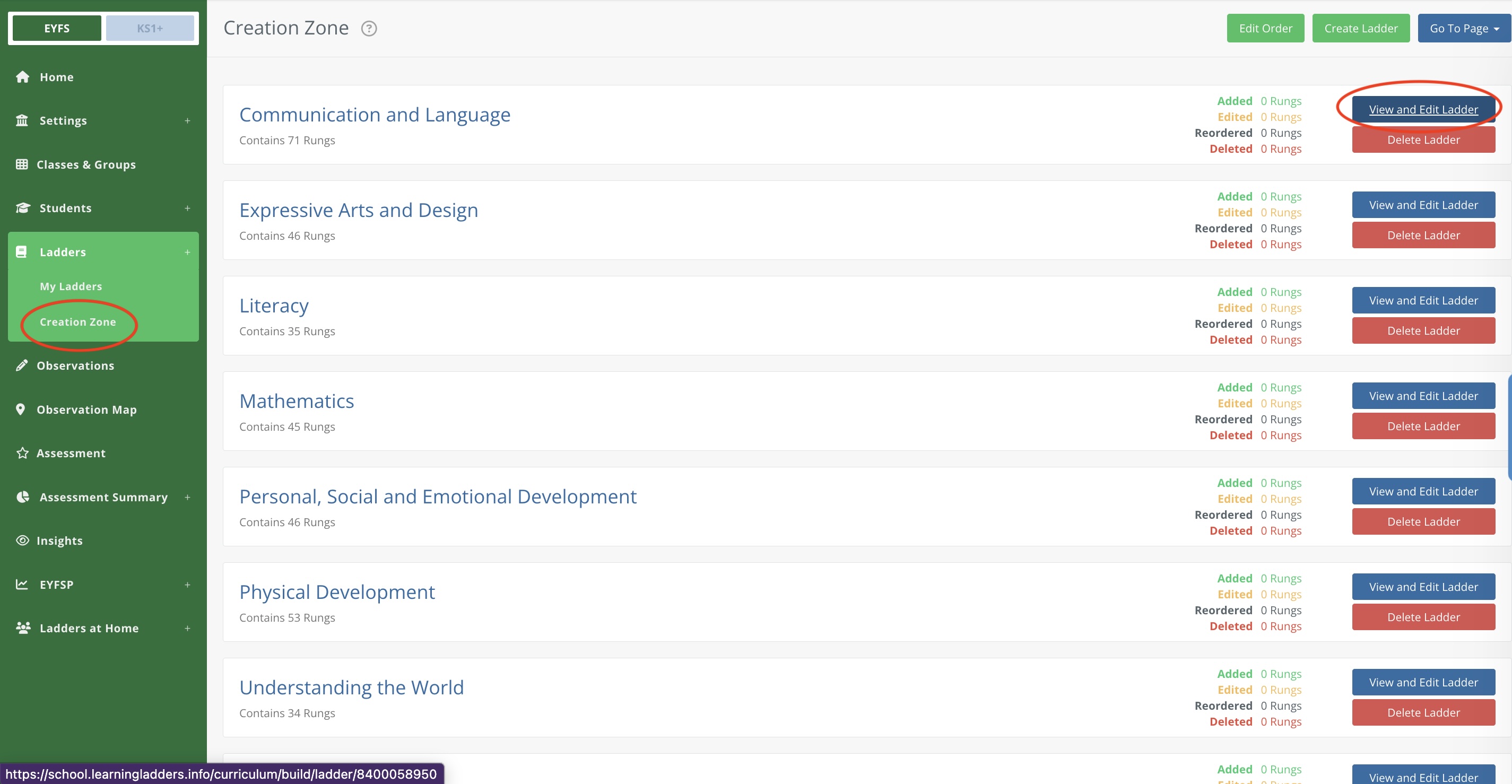Expand the EYFSP submenu plus sign
Viewport: 1512px width, 784px height.
coord(187,585)
